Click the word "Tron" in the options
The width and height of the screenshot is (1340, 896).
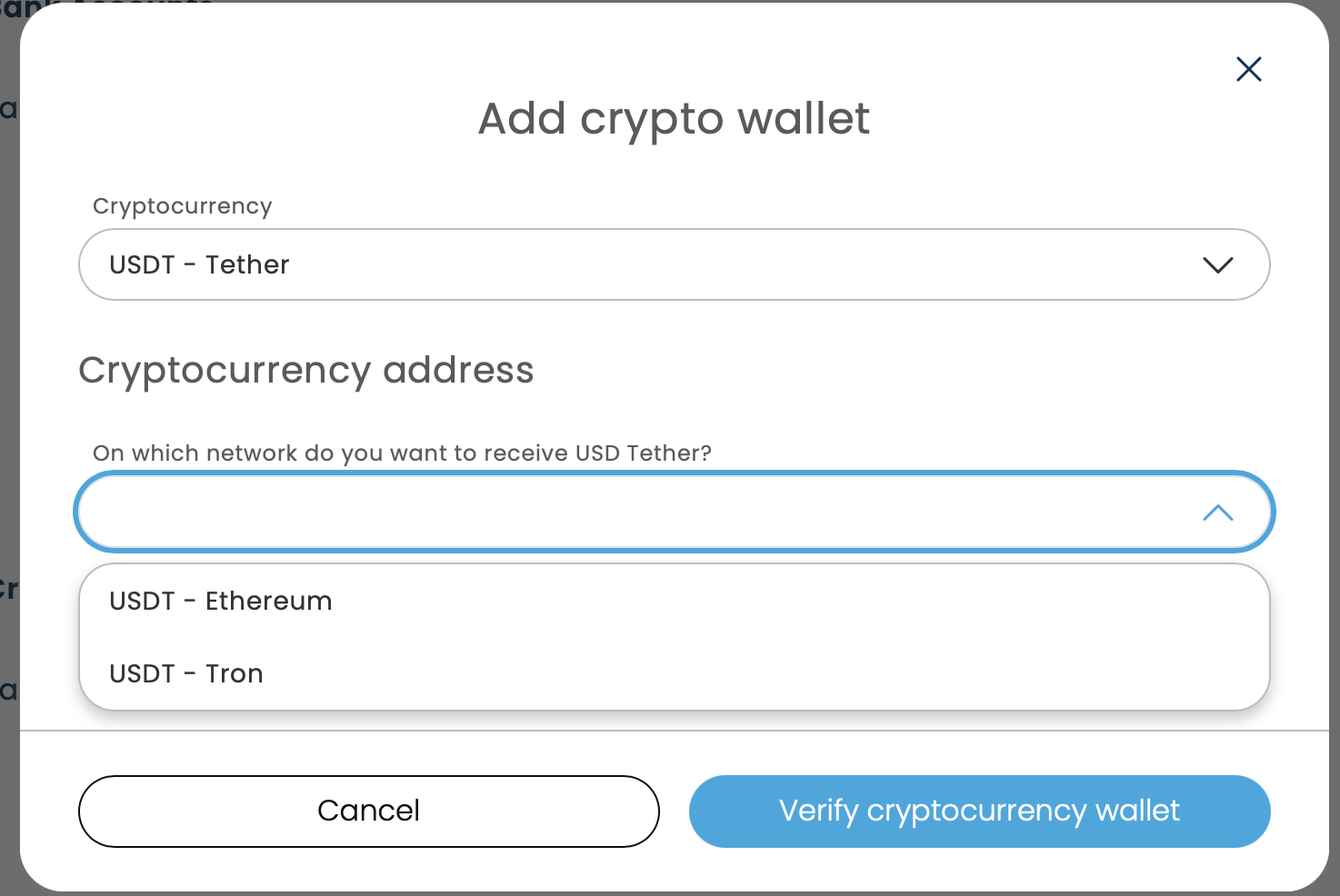click(x=234, y=673)
